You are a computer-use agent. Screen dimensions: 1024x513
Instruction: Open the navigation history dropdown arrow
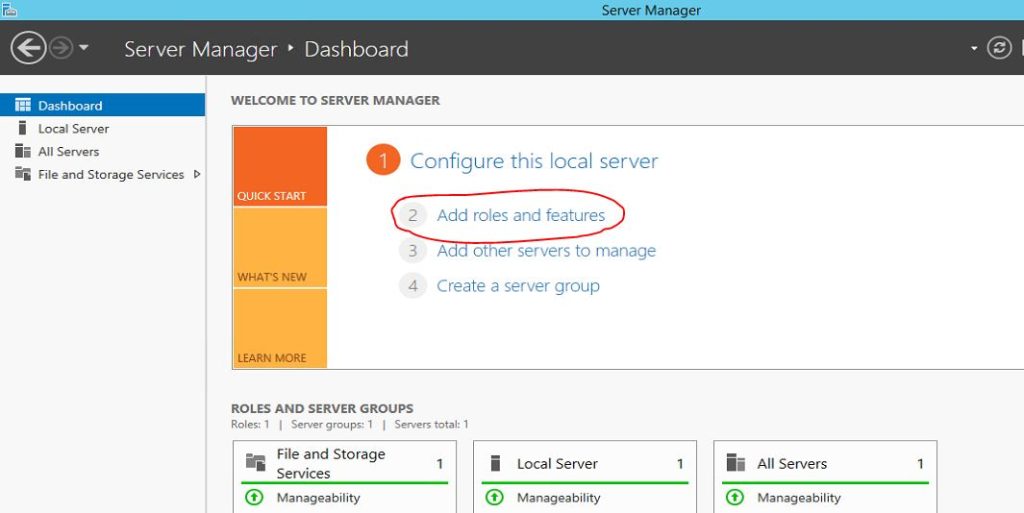pyautogui.click(x=84, y=48)
